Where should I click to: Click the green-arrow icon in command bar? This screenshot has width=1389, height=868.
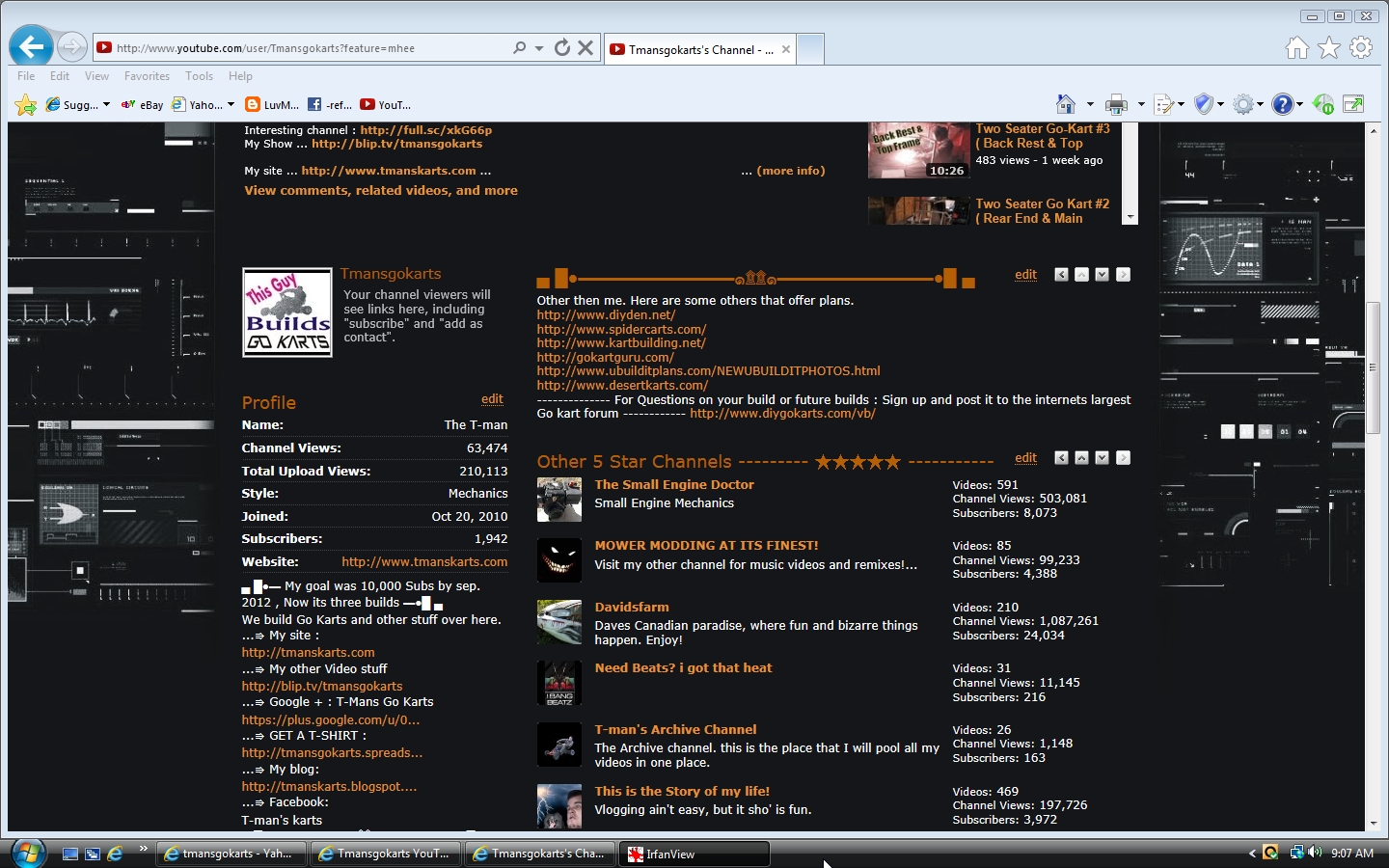click(x=1323, y=104)
